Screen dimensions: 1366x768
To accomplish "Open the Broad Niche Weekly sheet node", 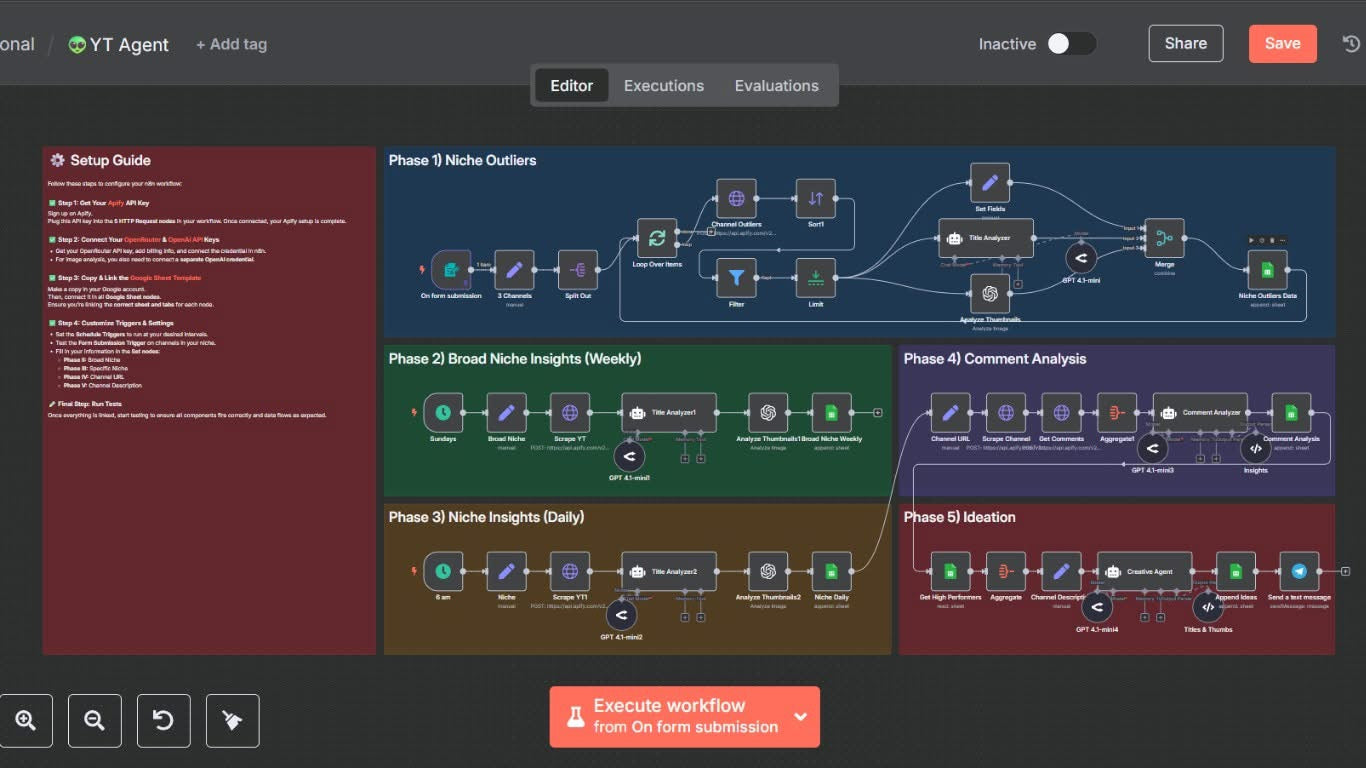I will (x=831, y=412).
